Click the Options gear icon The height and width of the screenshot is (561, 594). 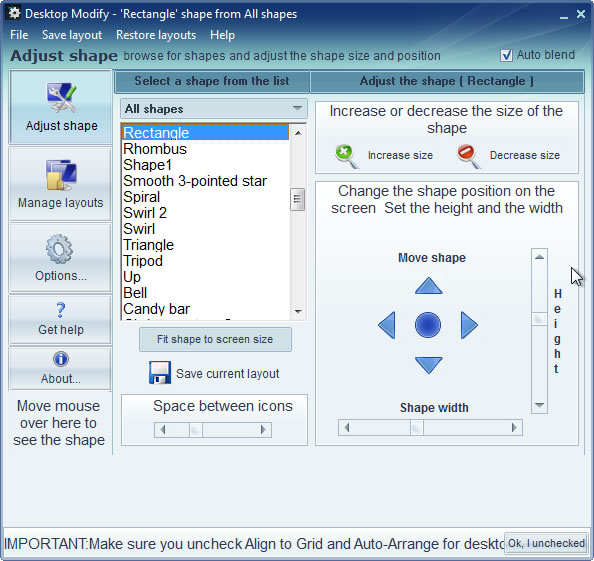[x=59, y=249]
